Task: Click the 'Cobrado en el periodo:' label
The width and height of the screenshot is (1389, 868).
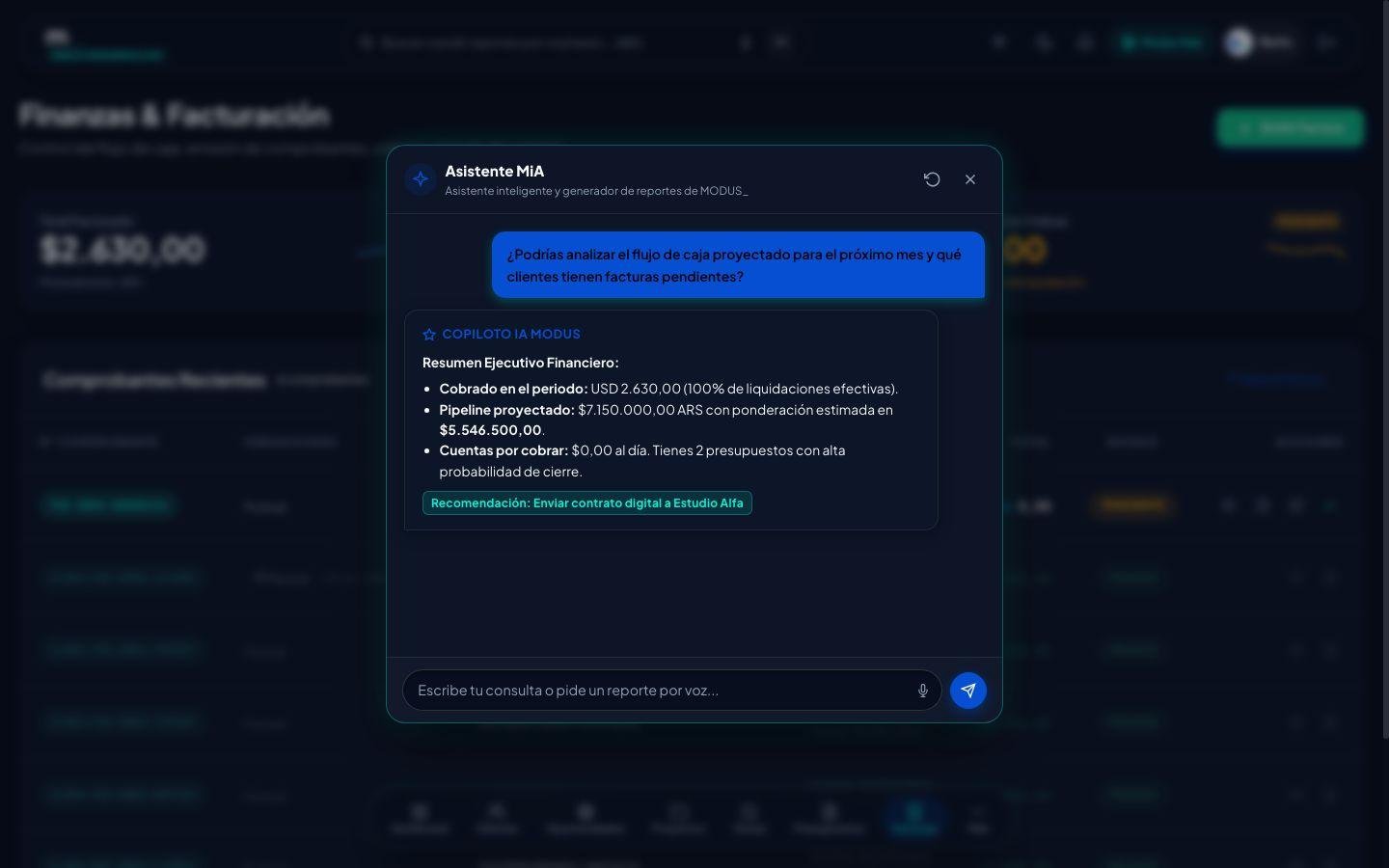Action: tap(513, 389)
